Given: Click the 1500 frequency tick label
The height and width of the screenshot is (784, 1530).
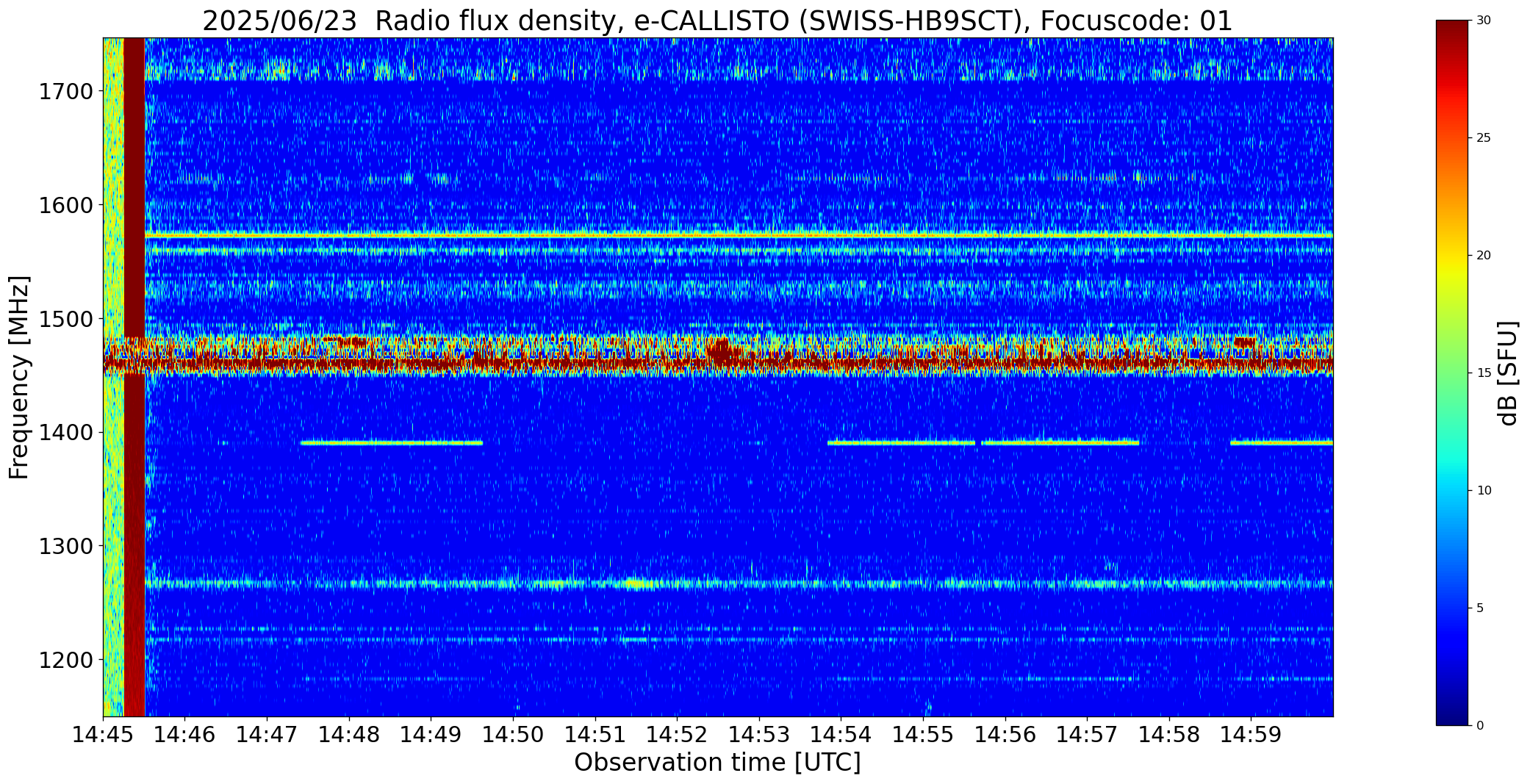Looking at the screenshot, I should click(x=66, y=319).
